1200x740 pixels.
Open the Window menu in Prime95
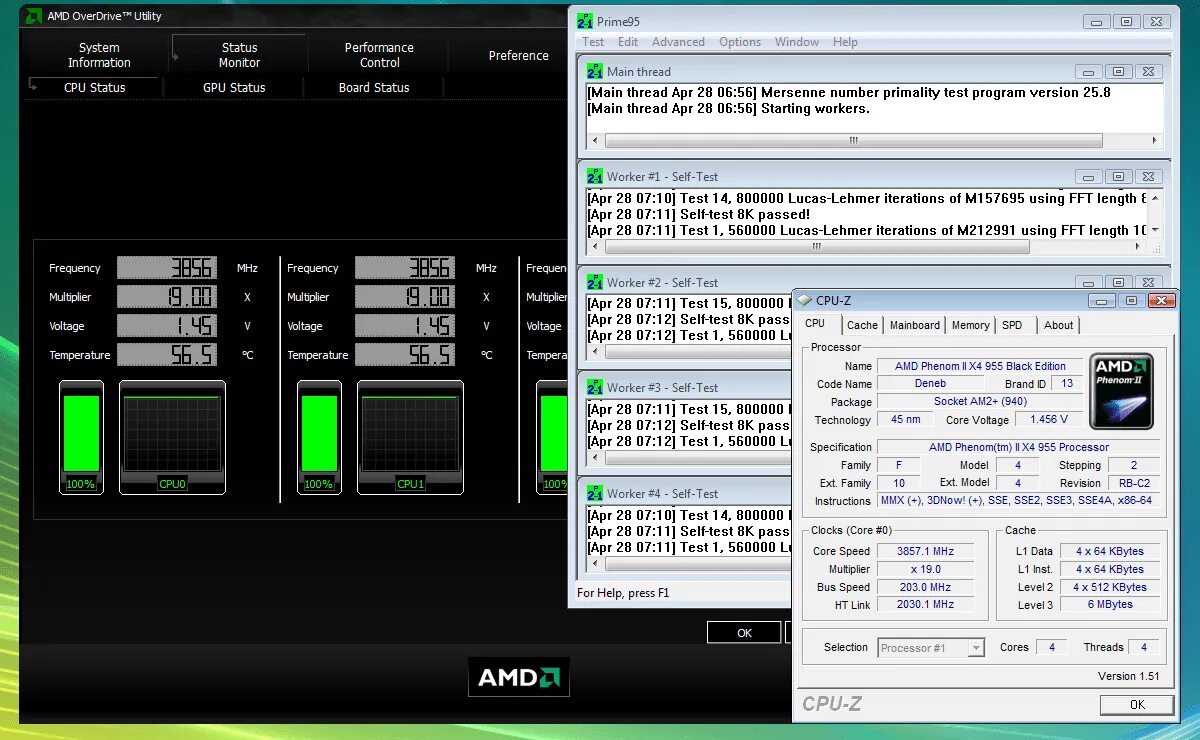797,42
